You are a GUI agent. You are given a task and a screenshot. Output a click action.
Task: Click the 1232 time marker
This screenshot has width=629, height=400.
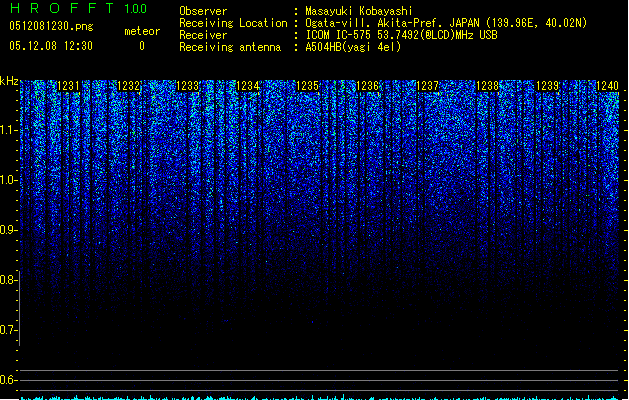tap(128, 86)
